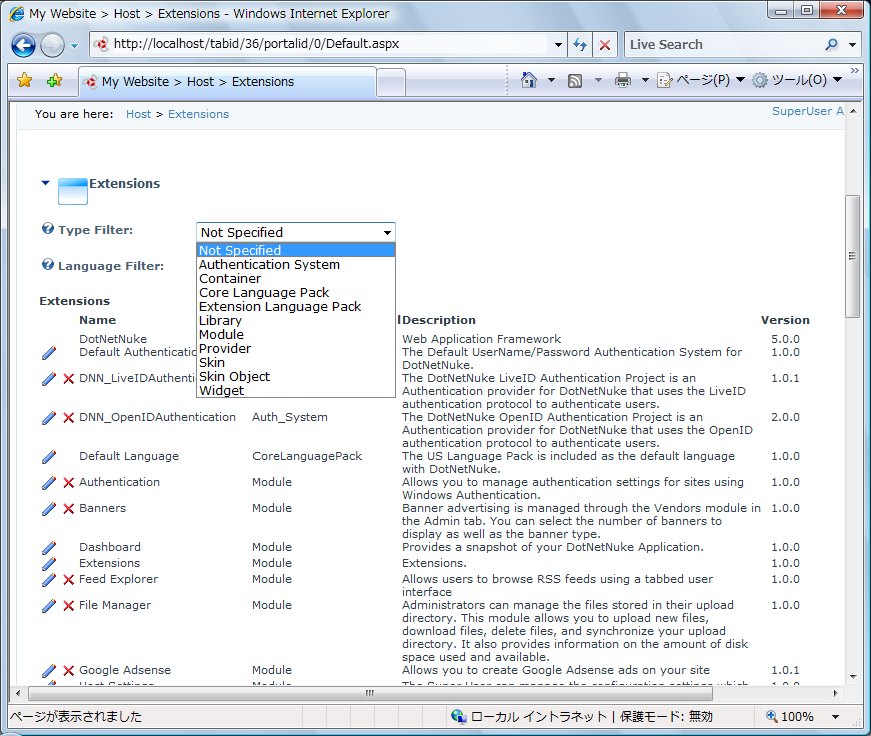This screenshot has height=736, width=871.
Task: Edit the Extensions module pencil icon
Action: (49, 564)
